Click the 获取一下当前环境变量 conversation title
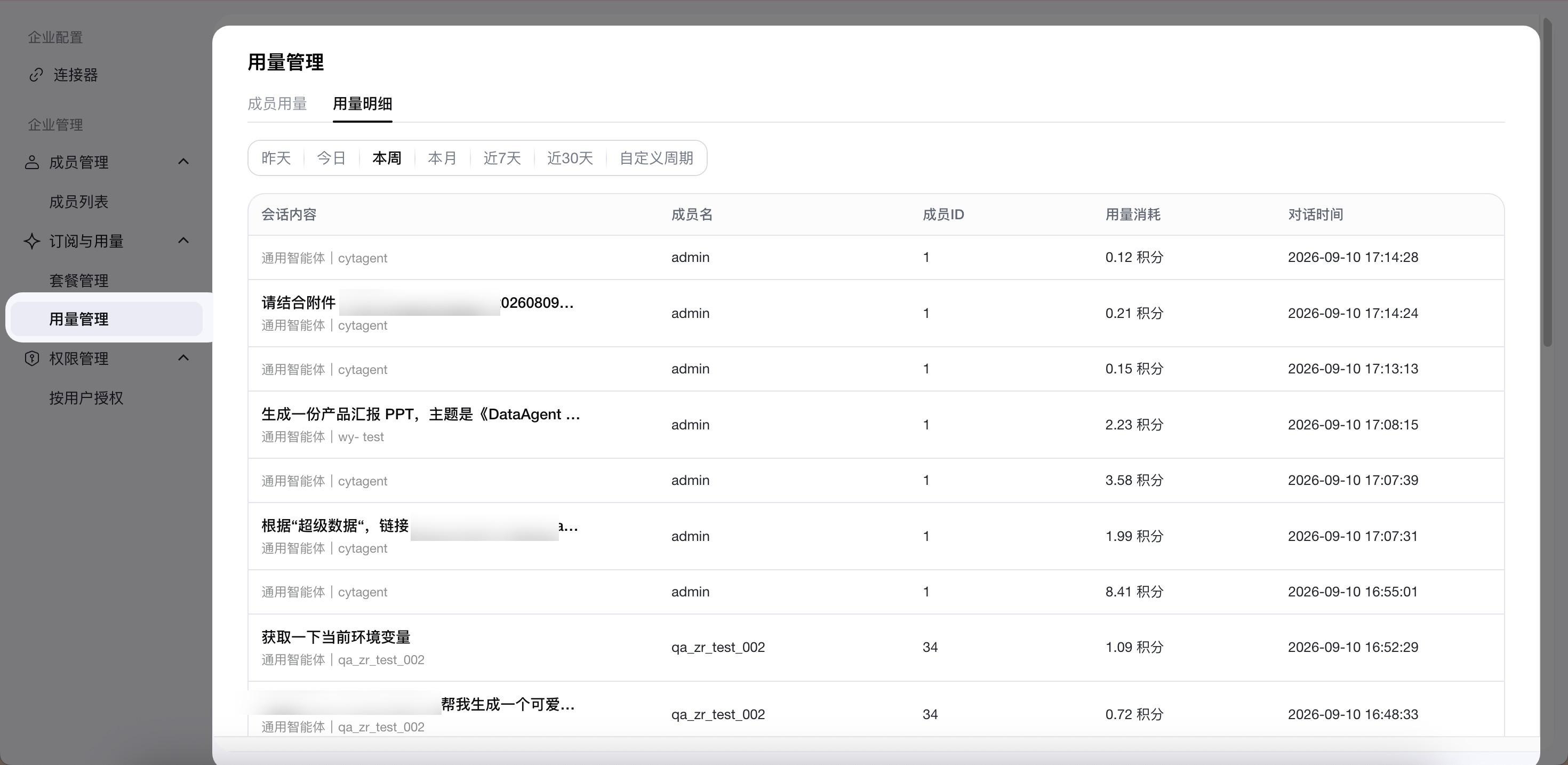The width and height of the screenshot is (1568, 765). point(336,637)
